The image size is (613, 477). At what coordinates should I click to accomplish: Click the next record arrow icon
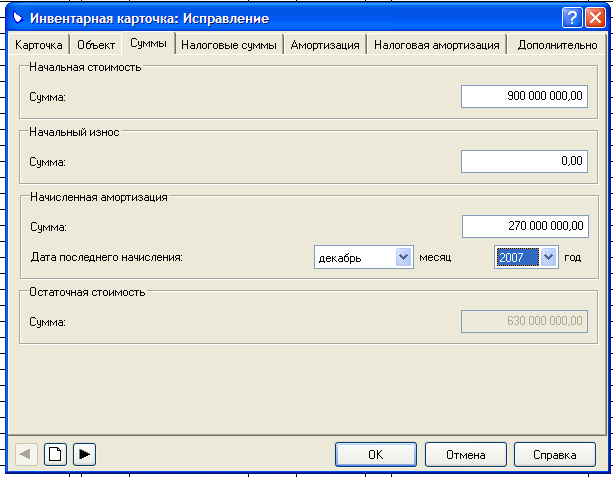[85, 454]
